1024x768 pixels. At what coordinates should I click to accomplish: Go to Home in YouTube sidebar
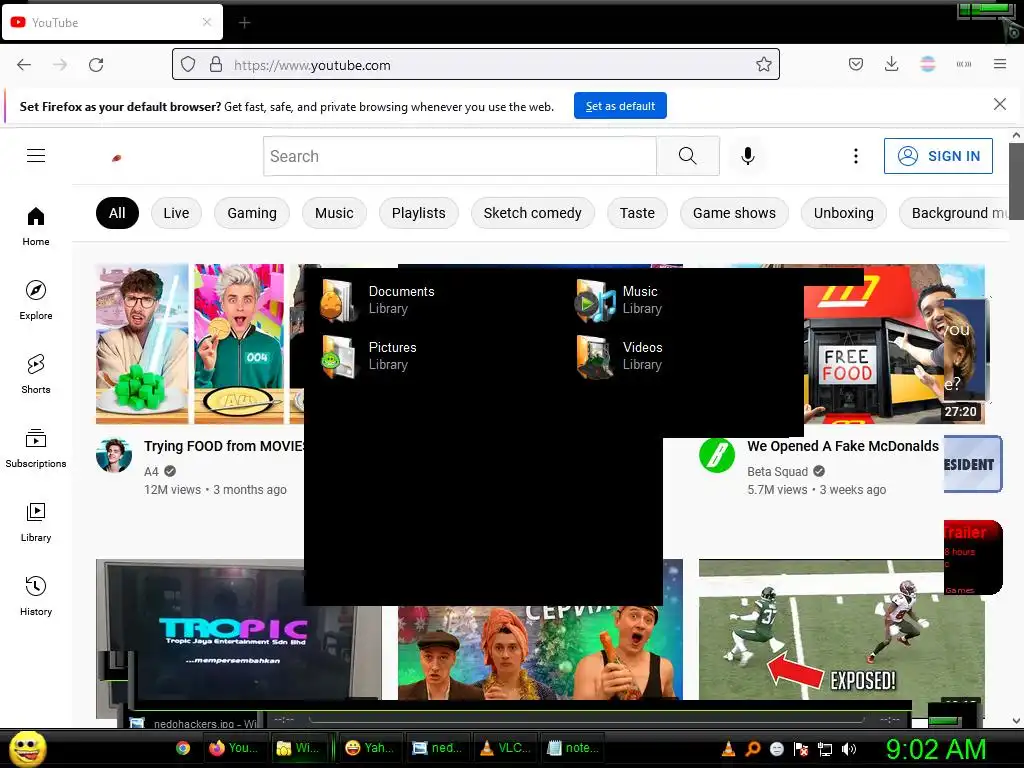tap(36, 226)
